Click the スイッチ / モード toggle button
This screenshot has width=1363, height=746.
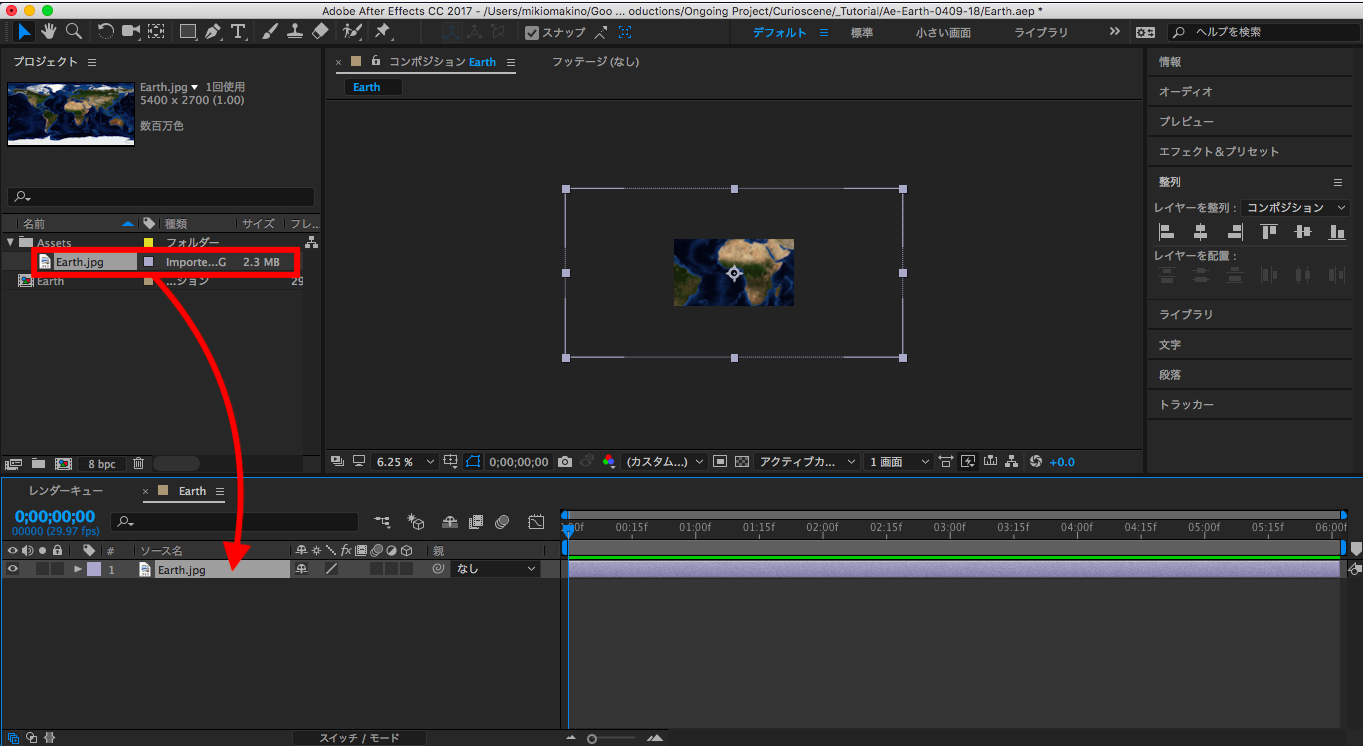tap(359, 738)
